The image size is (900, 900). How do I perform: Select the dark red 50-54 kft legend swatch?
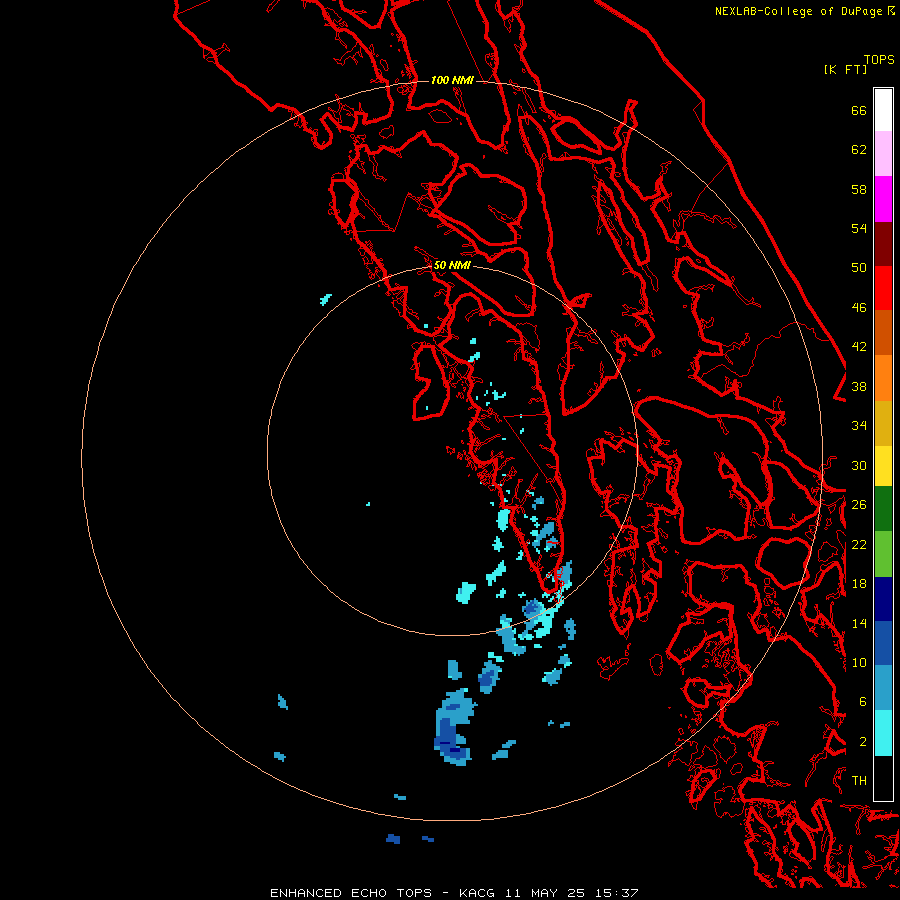click(x=883, y=244)
